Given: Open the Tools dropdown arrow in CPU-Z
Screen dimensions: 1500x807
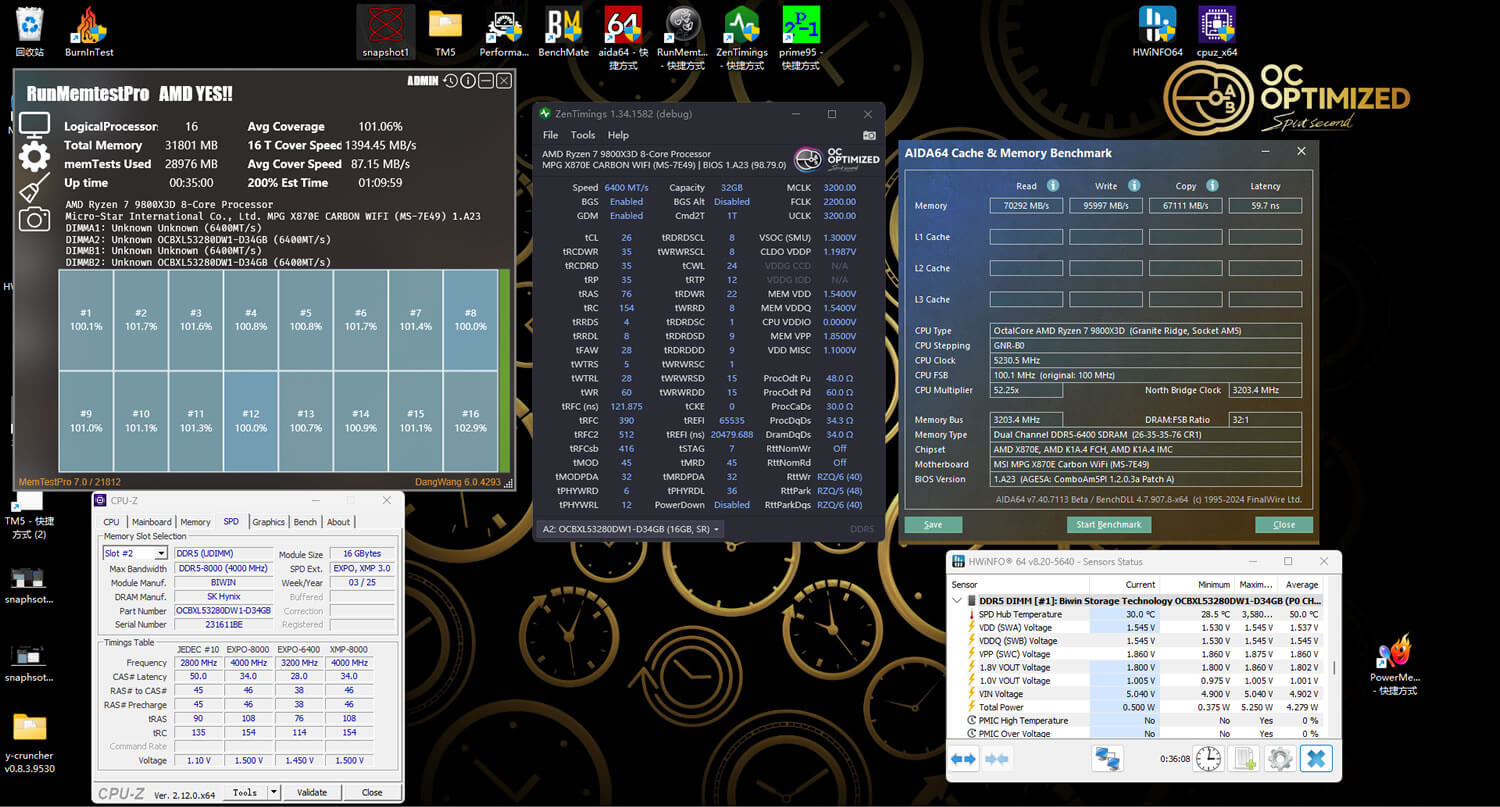Looking at the screenshot, I should (x=273, y=792).
